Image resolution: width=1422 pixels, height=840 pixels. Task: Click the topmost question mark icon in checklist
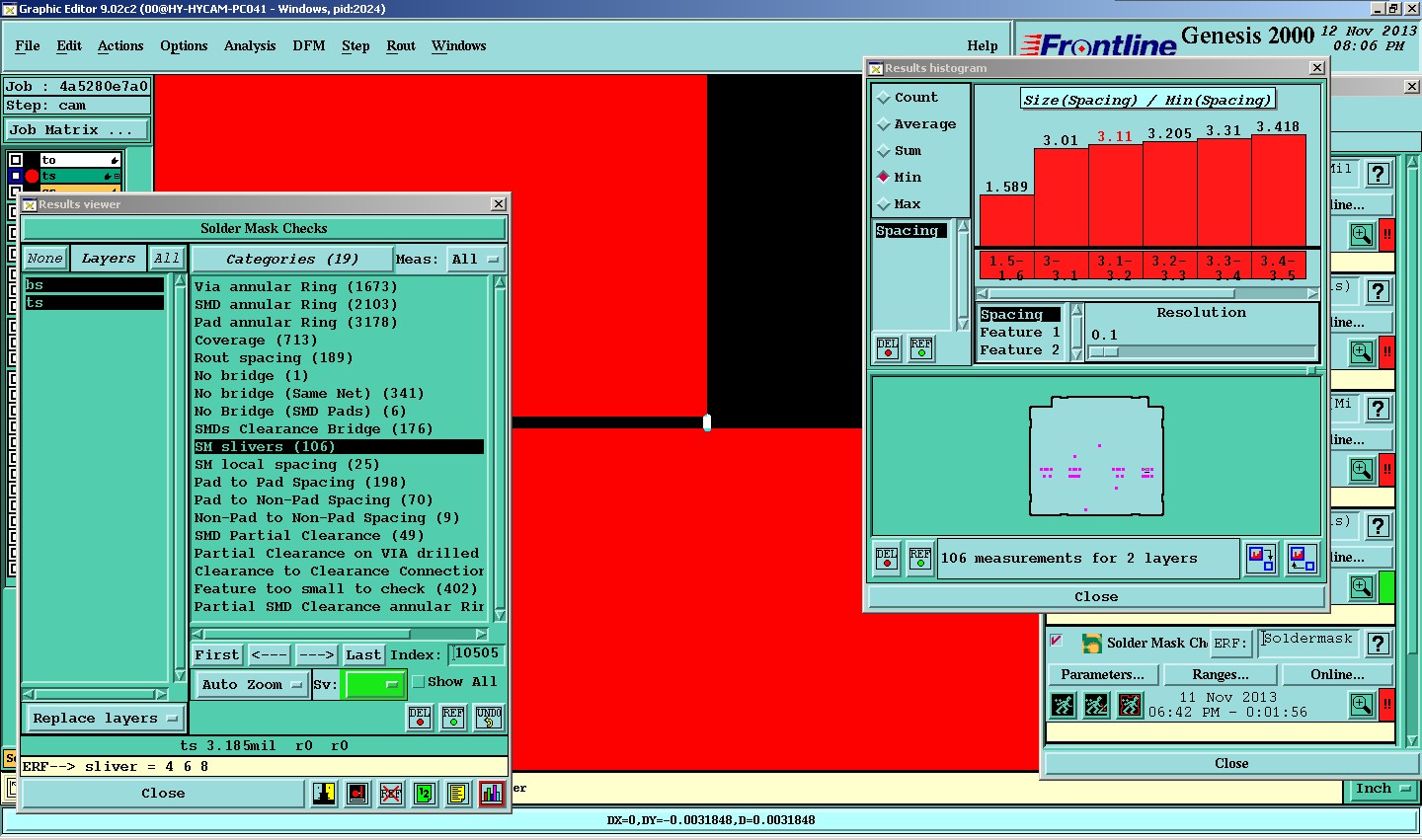(x=1379, y=174)
